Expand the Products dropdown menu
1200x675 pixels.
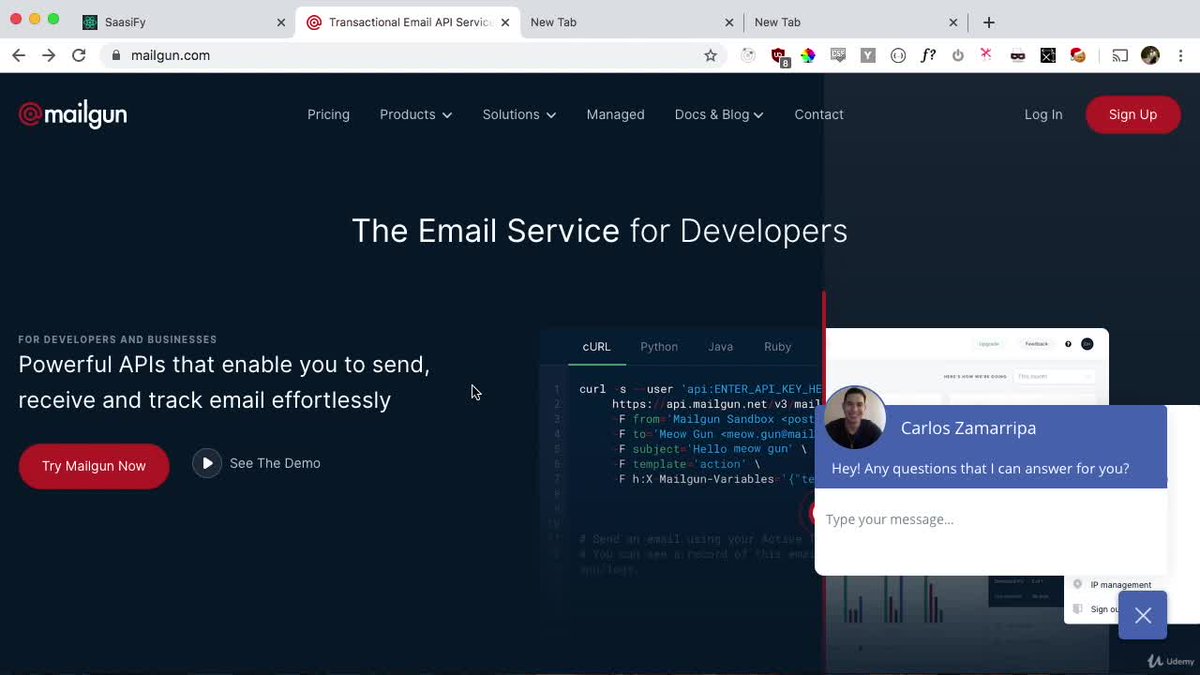click(x=416, y=115)
